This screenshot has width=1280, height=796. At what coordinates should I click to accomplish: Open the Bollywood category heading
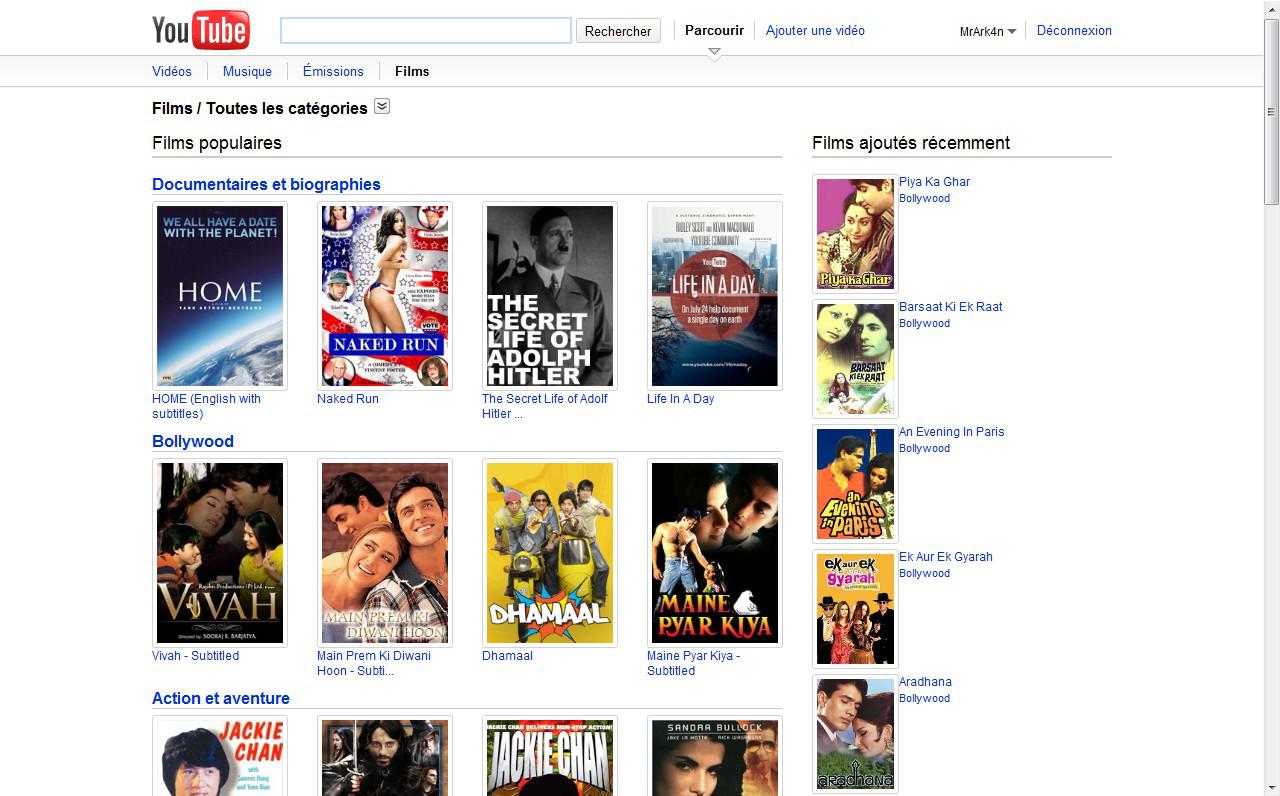click(x=193, y=441)
